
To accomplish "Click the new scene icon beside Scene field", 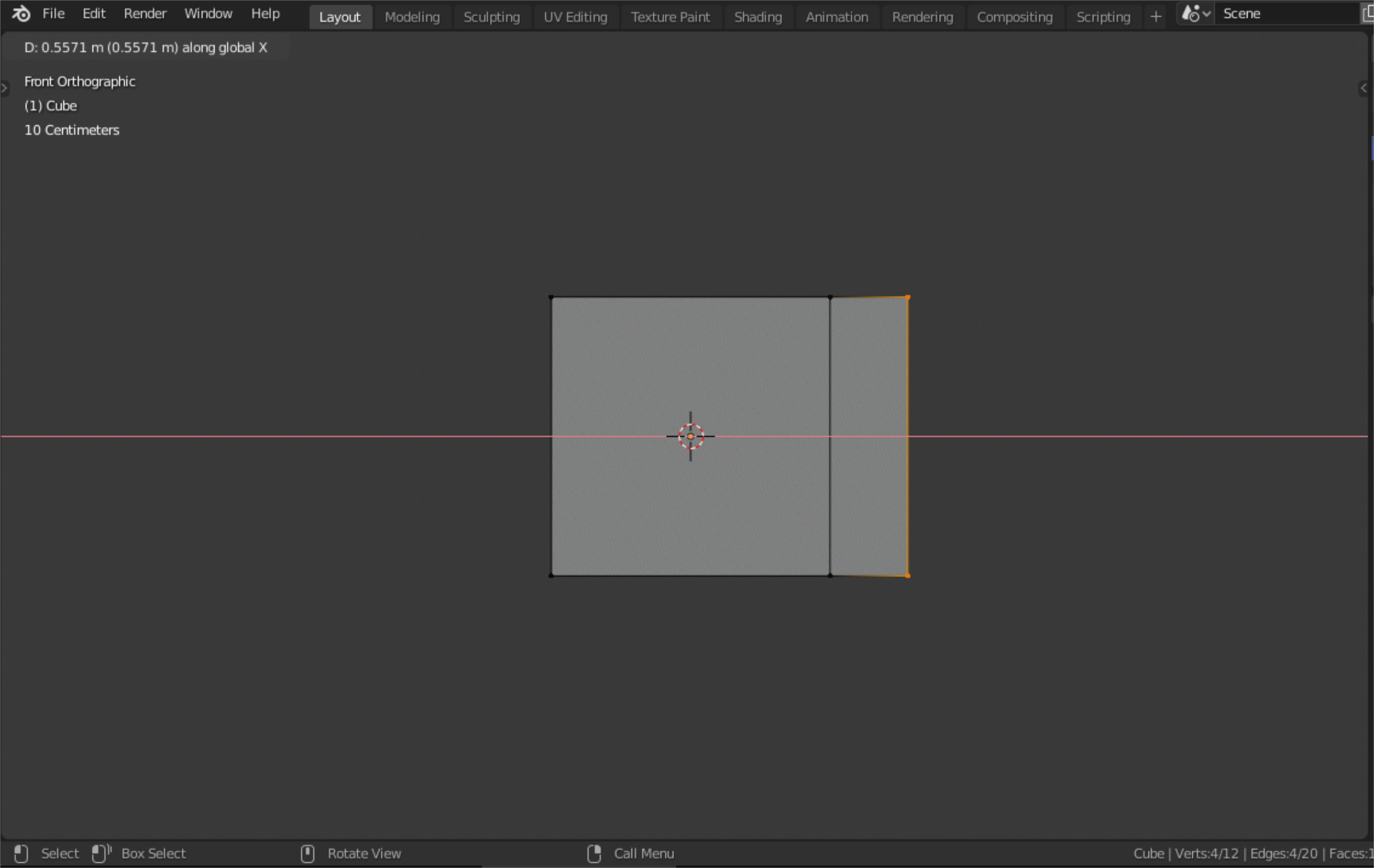I will click(1368, 14).
